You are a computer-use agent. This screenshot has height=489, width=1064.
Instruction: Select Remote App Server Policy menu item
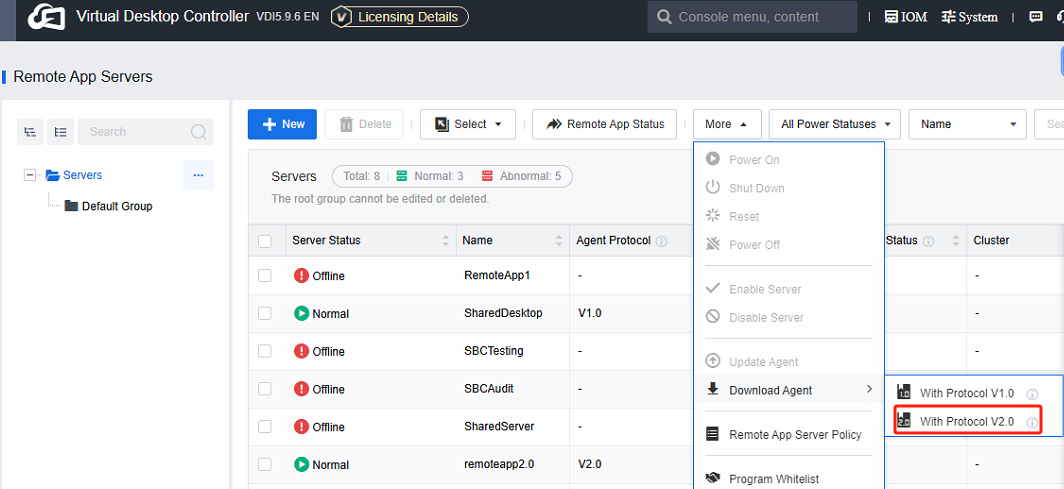pos(794,435)
